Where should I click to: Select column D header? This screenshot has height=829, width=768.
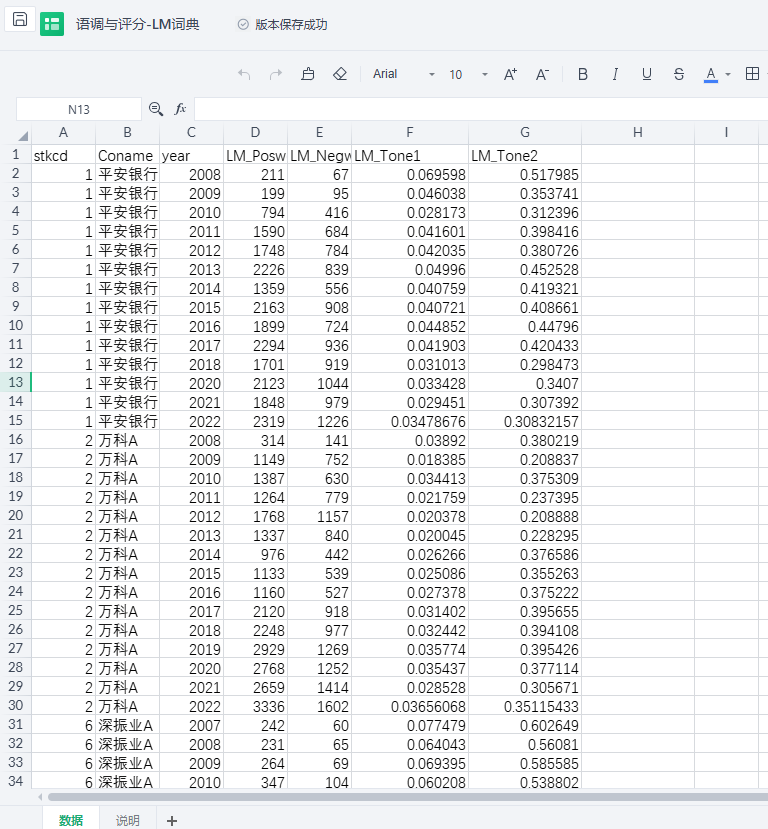click(x=255, y=133)
